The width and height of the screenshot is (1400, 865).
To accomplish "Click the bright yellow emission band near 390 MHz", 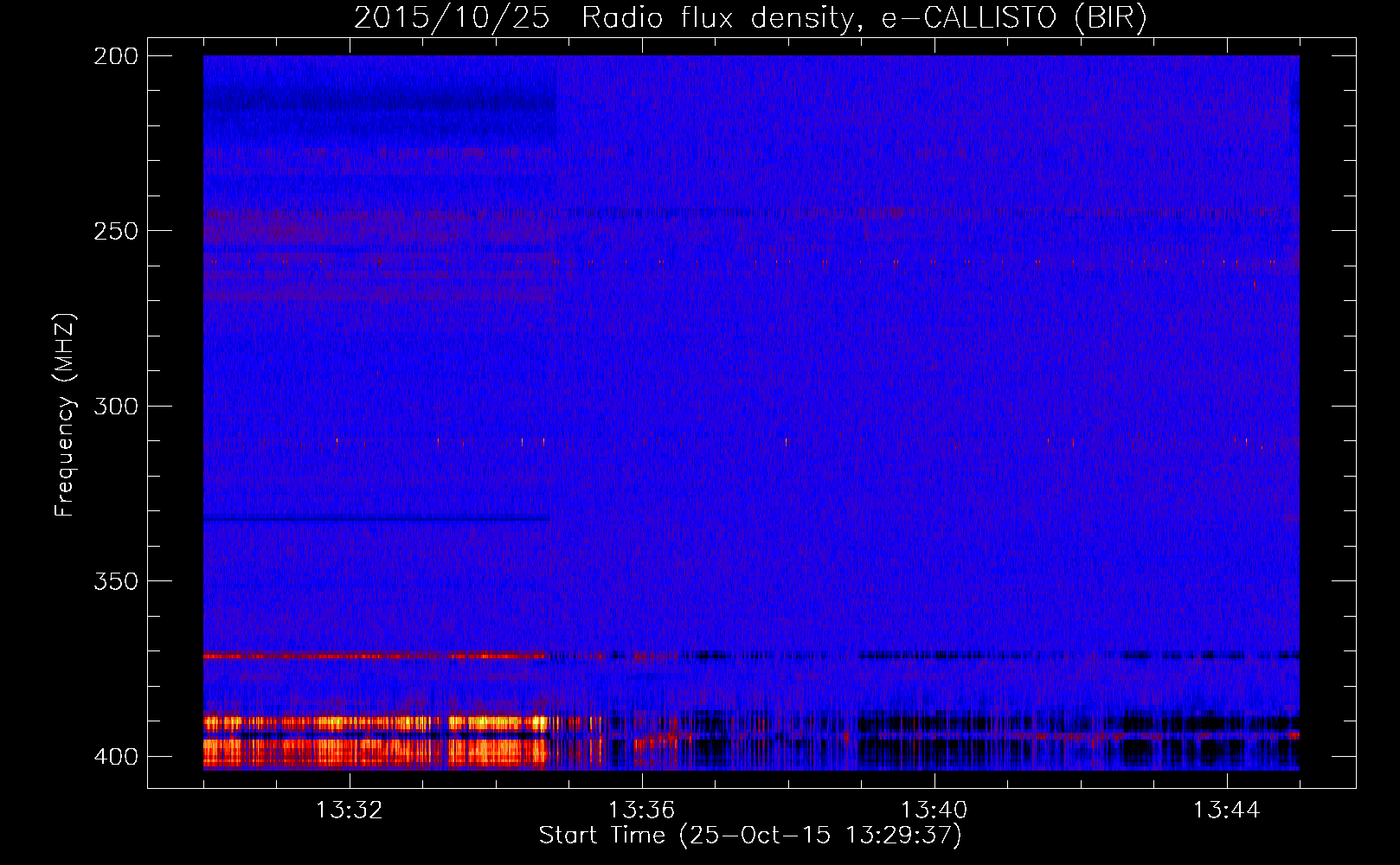I will [376, 723].
